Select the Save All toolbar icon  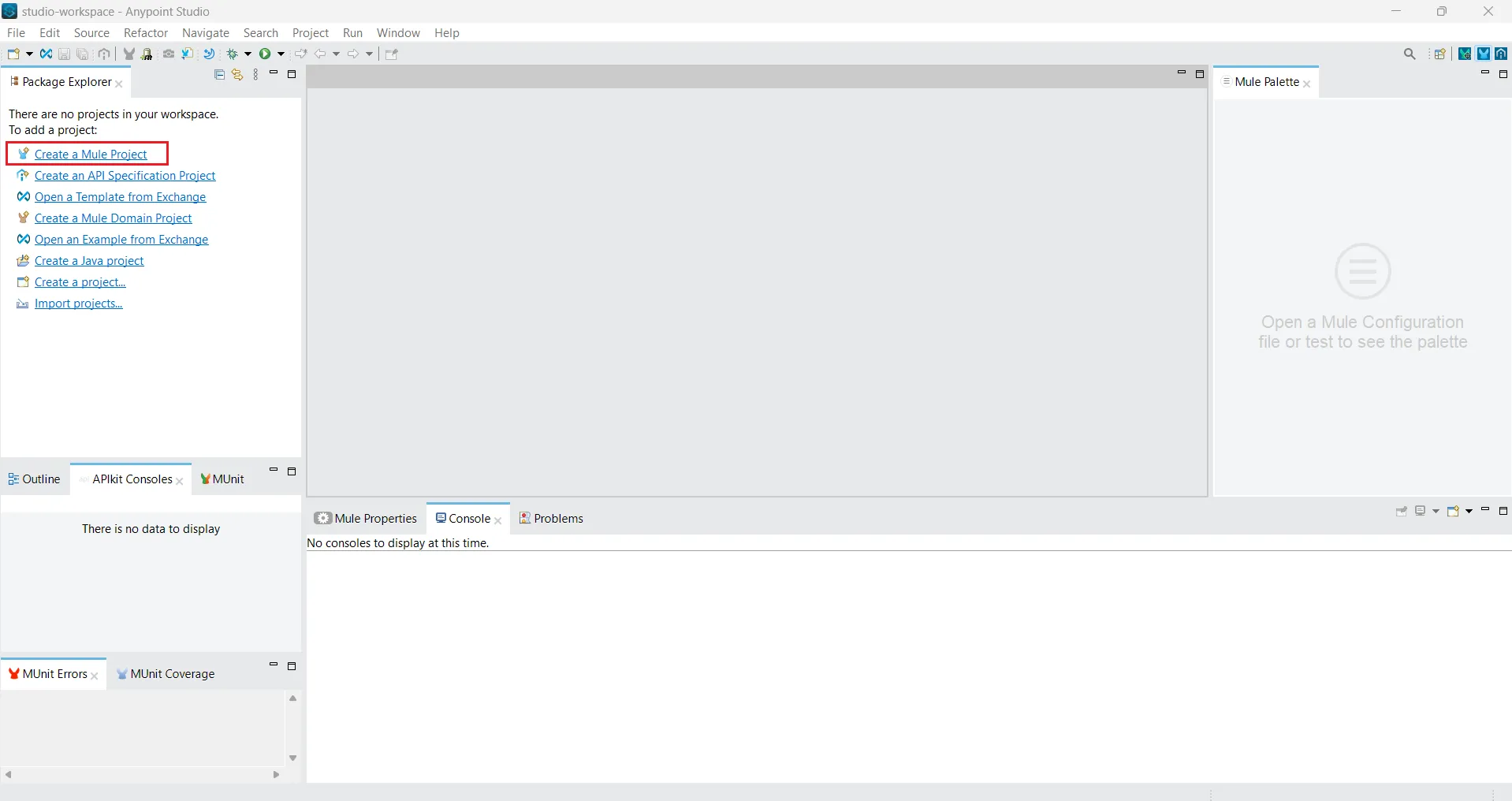click(82, 53)
